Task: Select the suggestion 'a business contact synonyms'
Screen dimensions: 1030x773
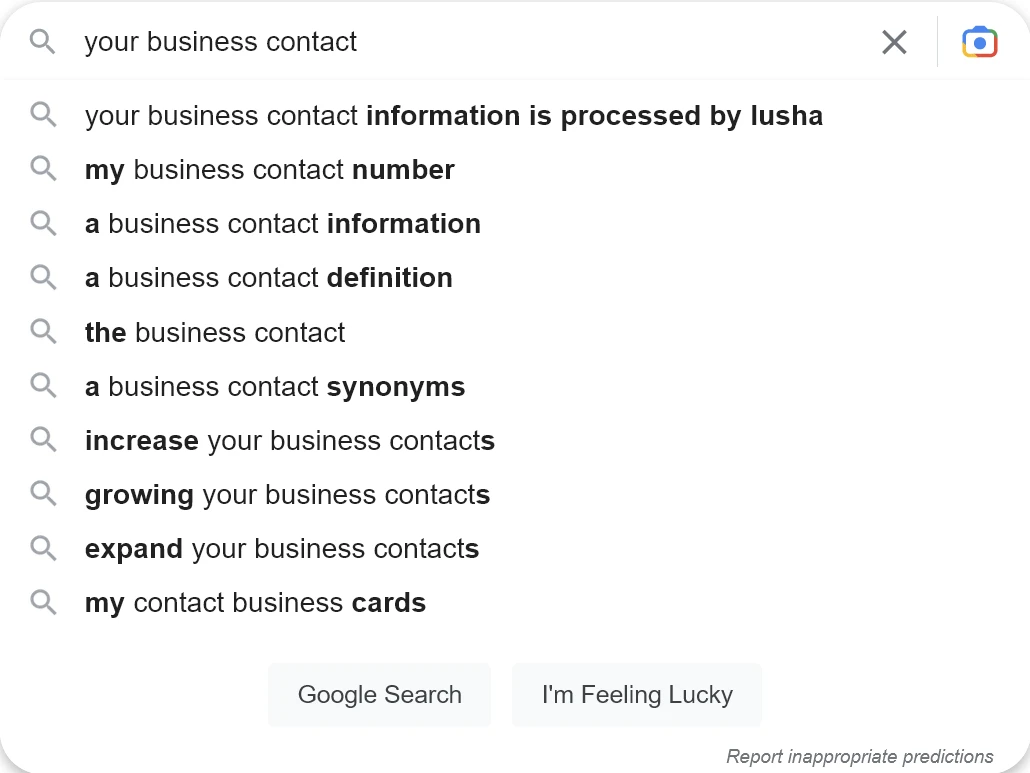Action: (274, 386)
